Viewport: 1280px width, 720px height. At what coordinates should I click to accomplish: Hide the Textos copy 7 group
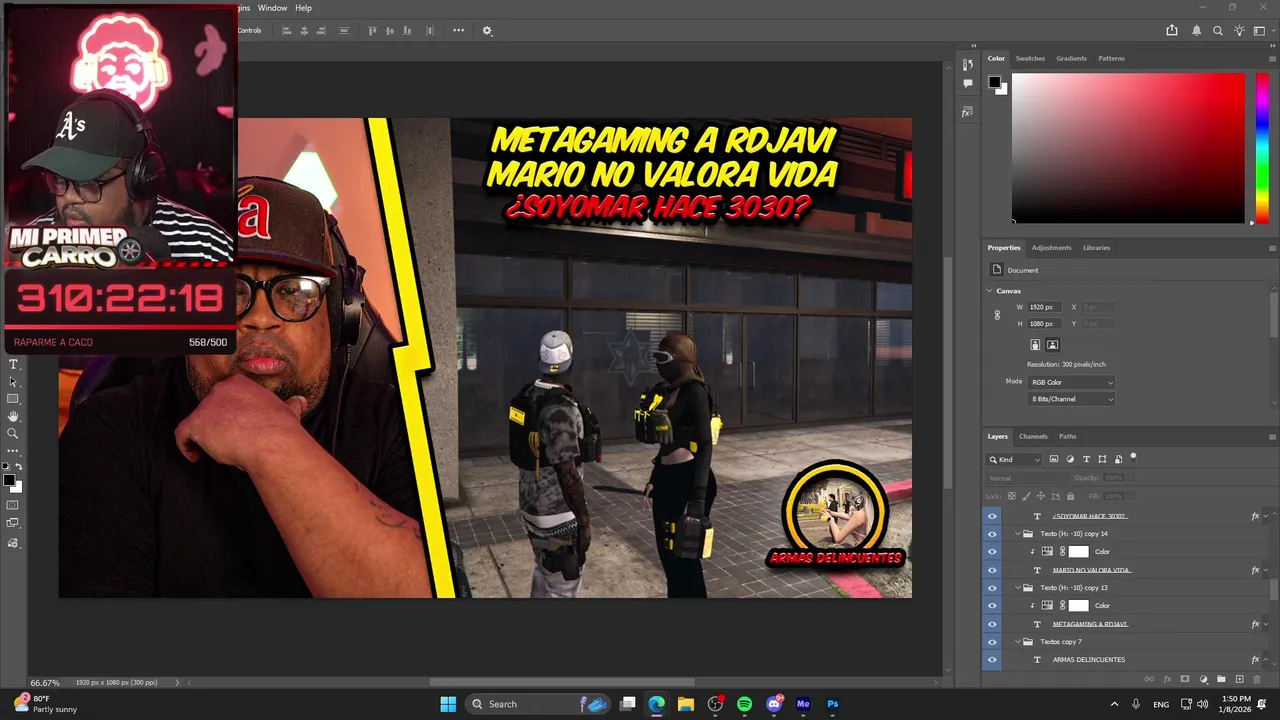(992, 642)
